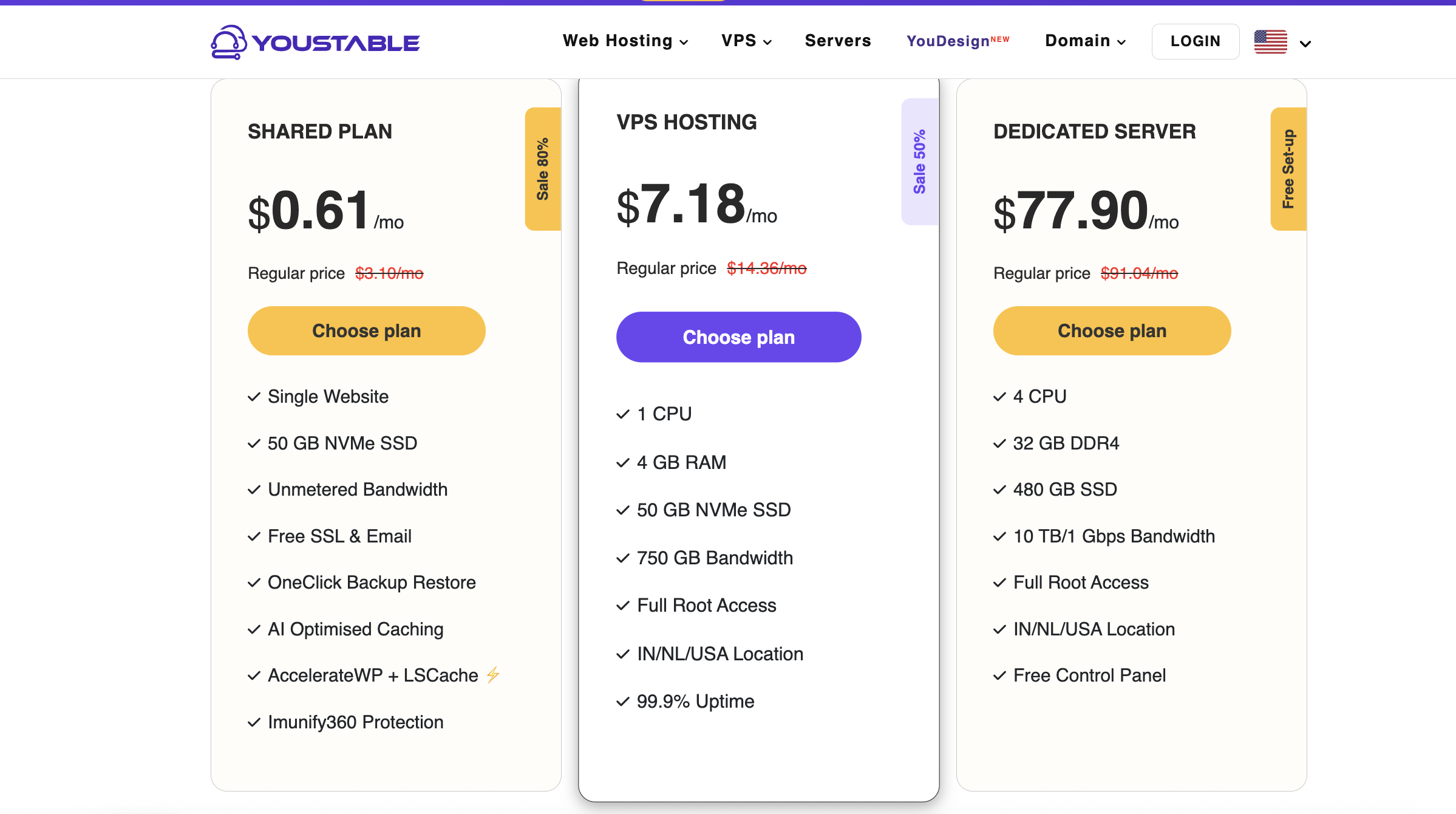
Task: Open the VPS dropdown menu
Action: point(746,41)
